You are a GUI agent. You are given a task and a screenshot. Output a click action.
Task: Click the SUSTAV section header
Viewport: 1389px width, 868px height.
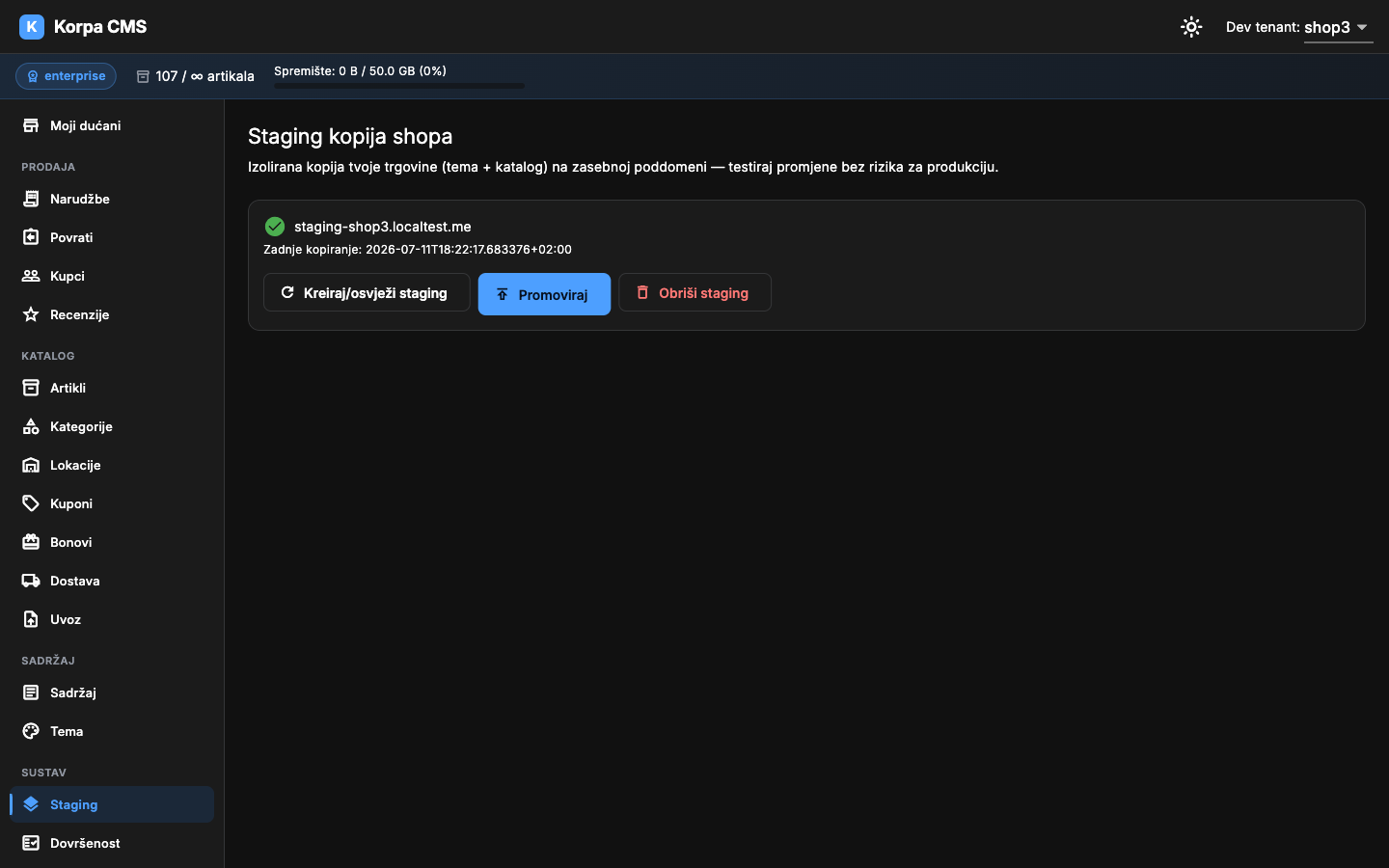(x=44, y=773)
